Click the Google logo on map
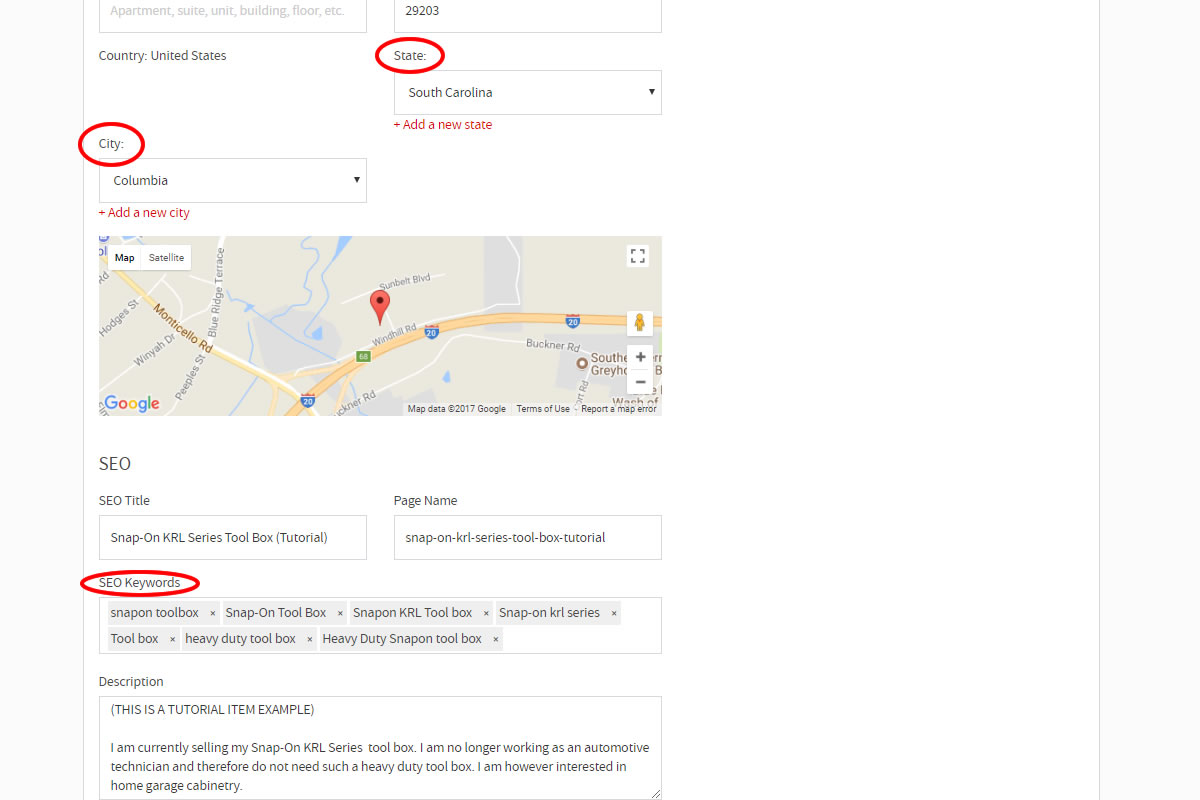1200x800 pixels. pos(132,403)
